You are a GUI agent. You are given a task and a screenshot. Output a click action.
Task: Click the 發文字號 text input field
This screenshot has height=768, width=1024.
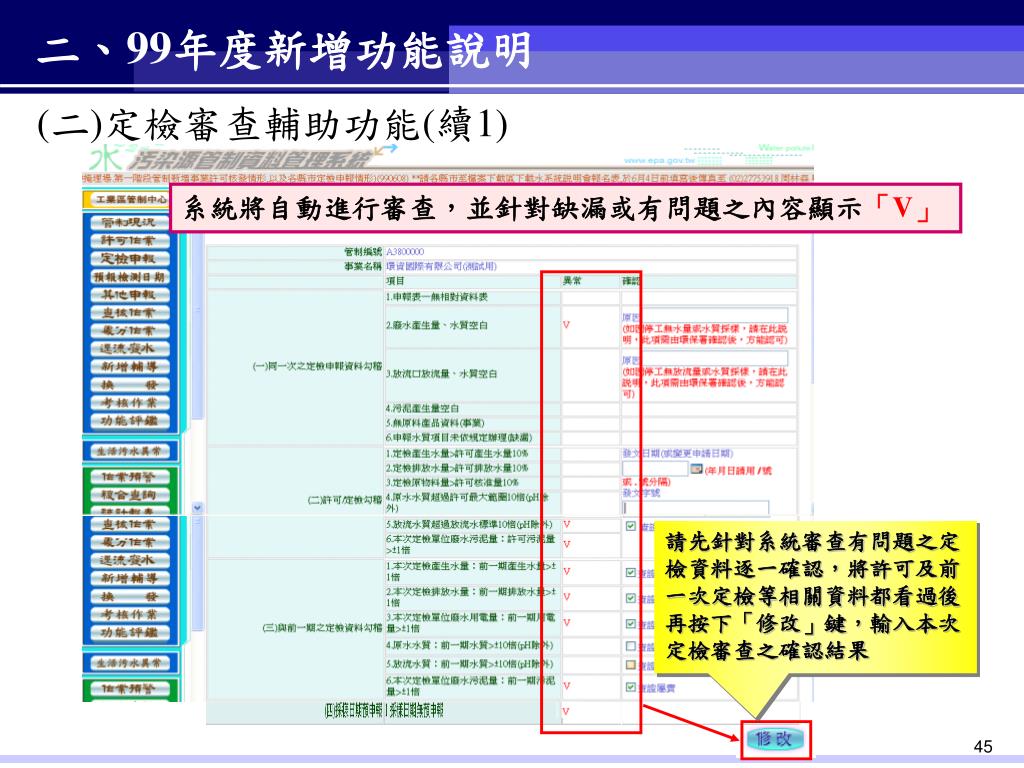(x=696, y=507)
